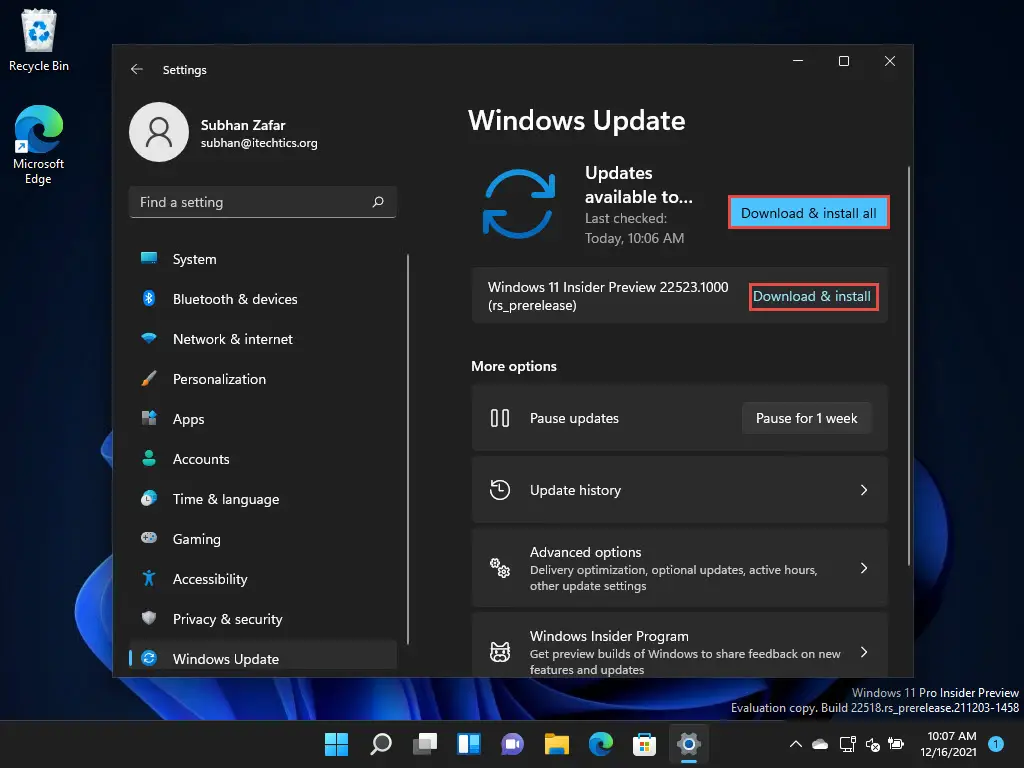Screen dimensions: 1024x768
Task: Click Download & install all button
Action: pos(808,213)
